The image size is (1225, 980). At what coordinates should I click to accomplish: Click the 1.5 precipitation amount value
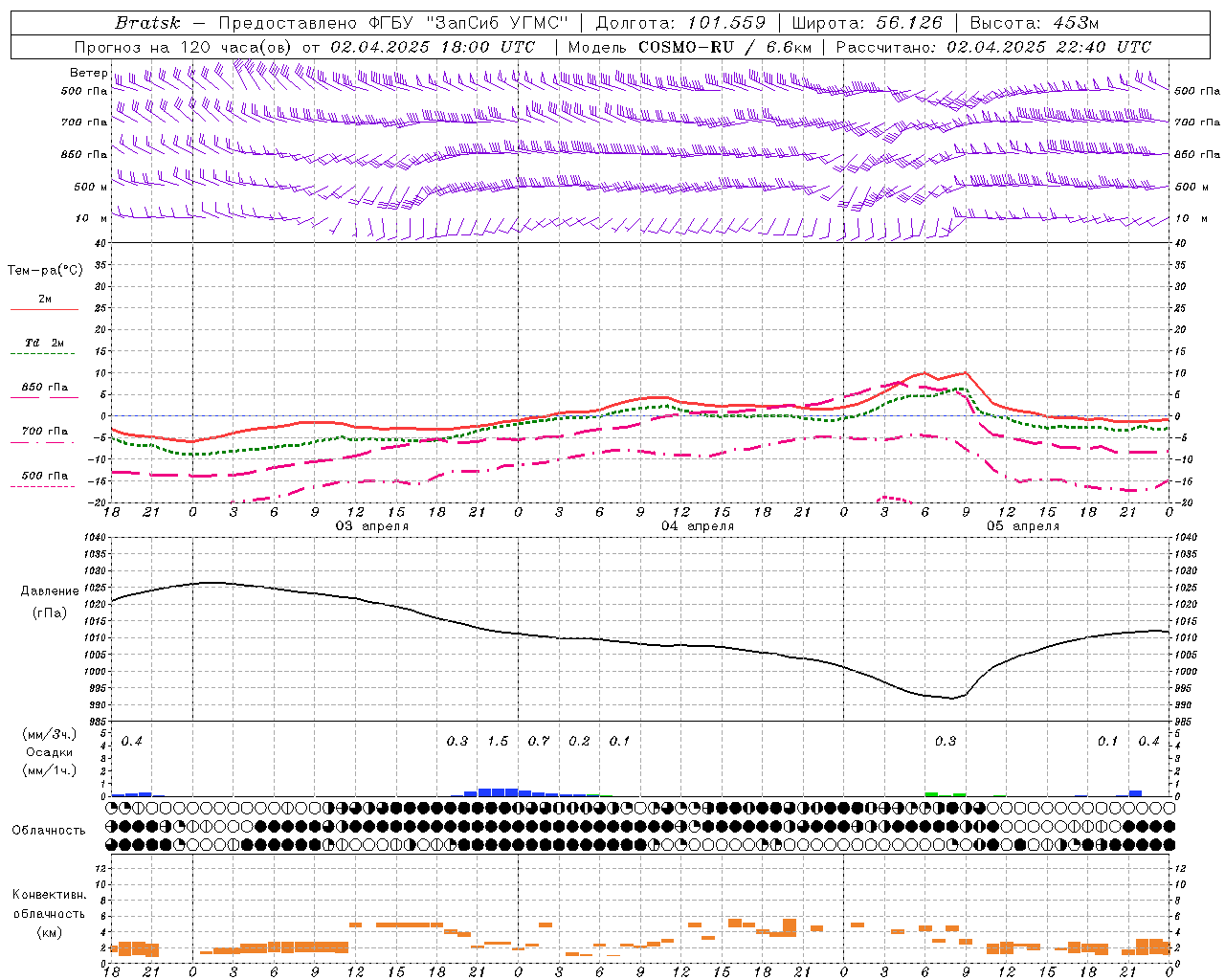point(498,742)
